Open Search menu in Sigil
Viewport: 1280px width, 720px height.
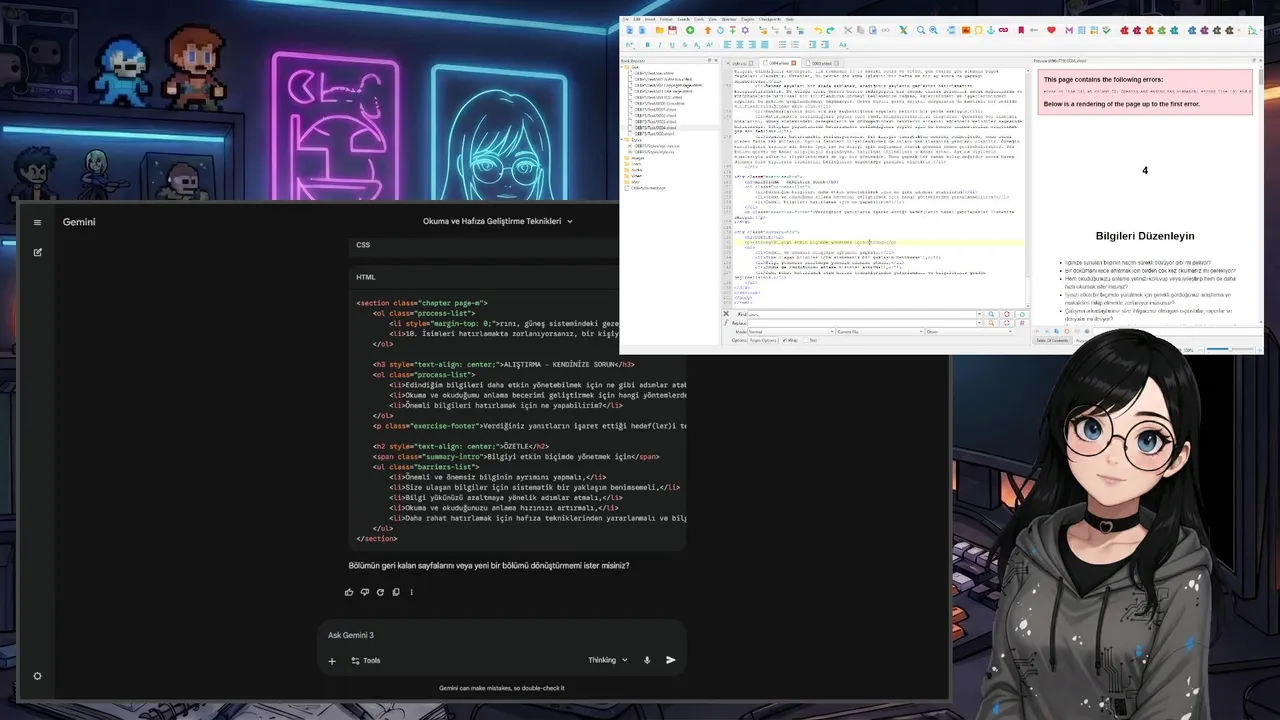point(683,19)
